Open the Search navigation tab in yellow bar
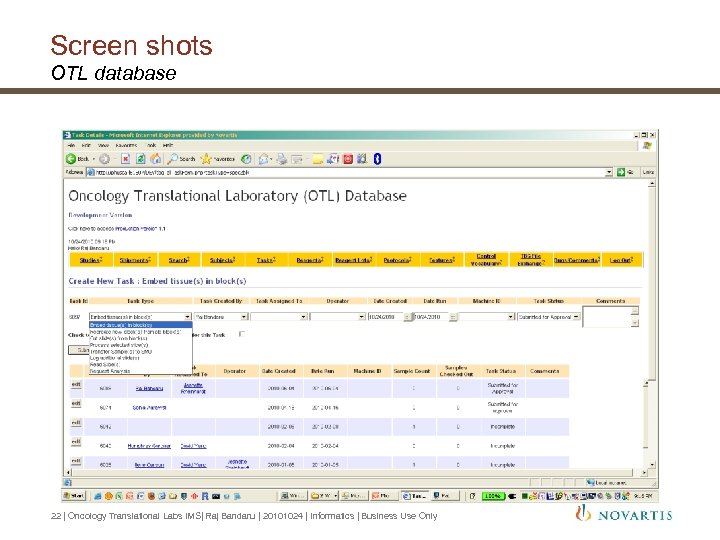 [179, 260]
